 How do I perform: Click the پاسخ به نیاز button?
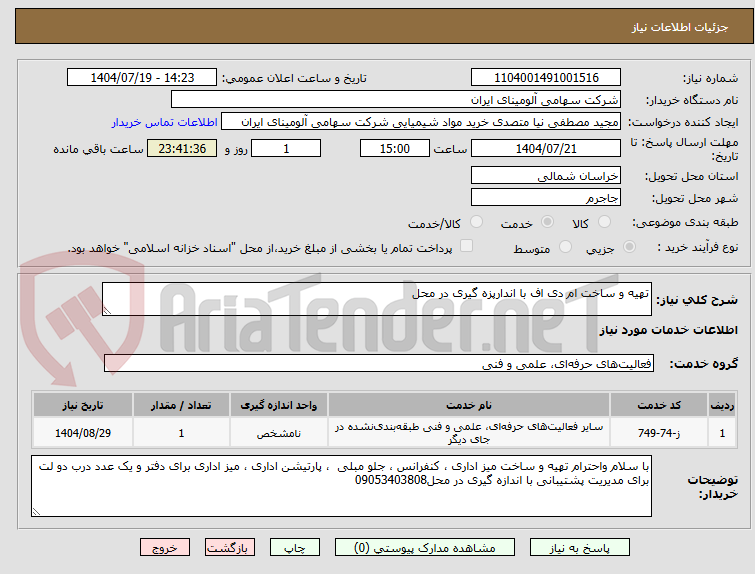click(580, 548)
